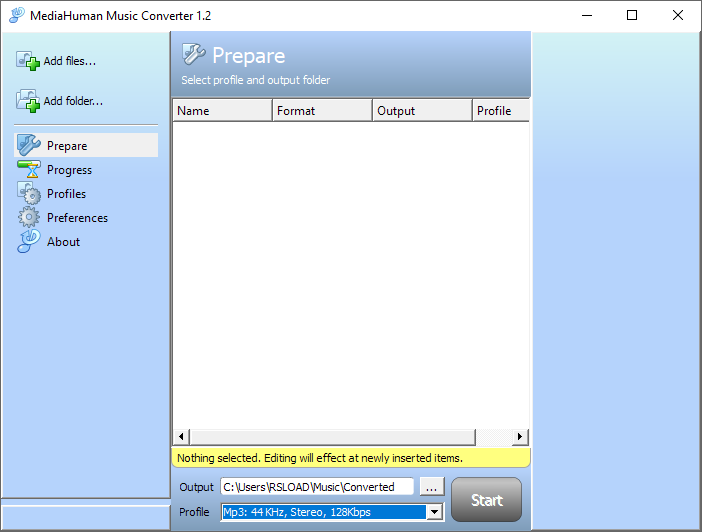This screenshot has width=702, height=532.
Task: Sort by the Output column header
Action: (x=422, y=111)
